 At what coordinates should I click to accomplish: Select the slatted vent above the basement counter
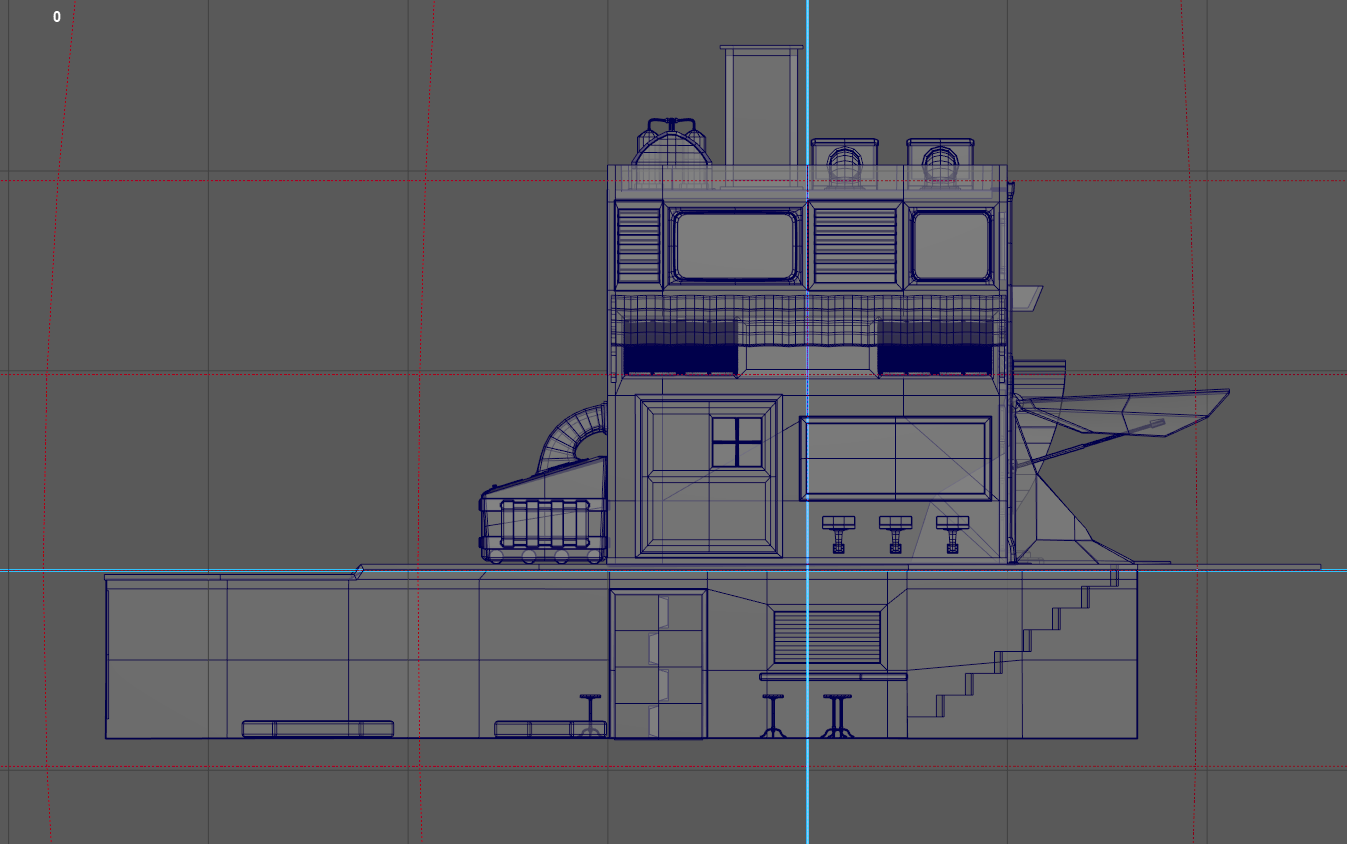point(827,637)
